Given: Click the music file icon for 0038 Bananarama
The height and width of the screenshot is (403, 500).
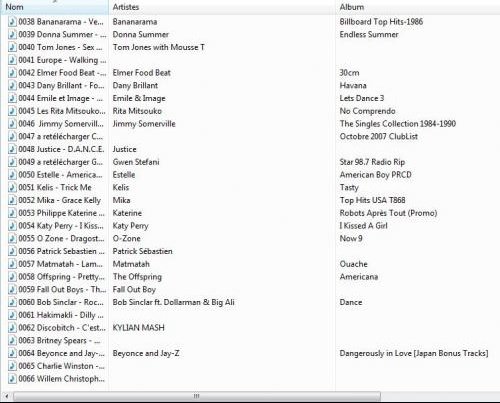Looking at the screenshot, I should click(12, 22).
